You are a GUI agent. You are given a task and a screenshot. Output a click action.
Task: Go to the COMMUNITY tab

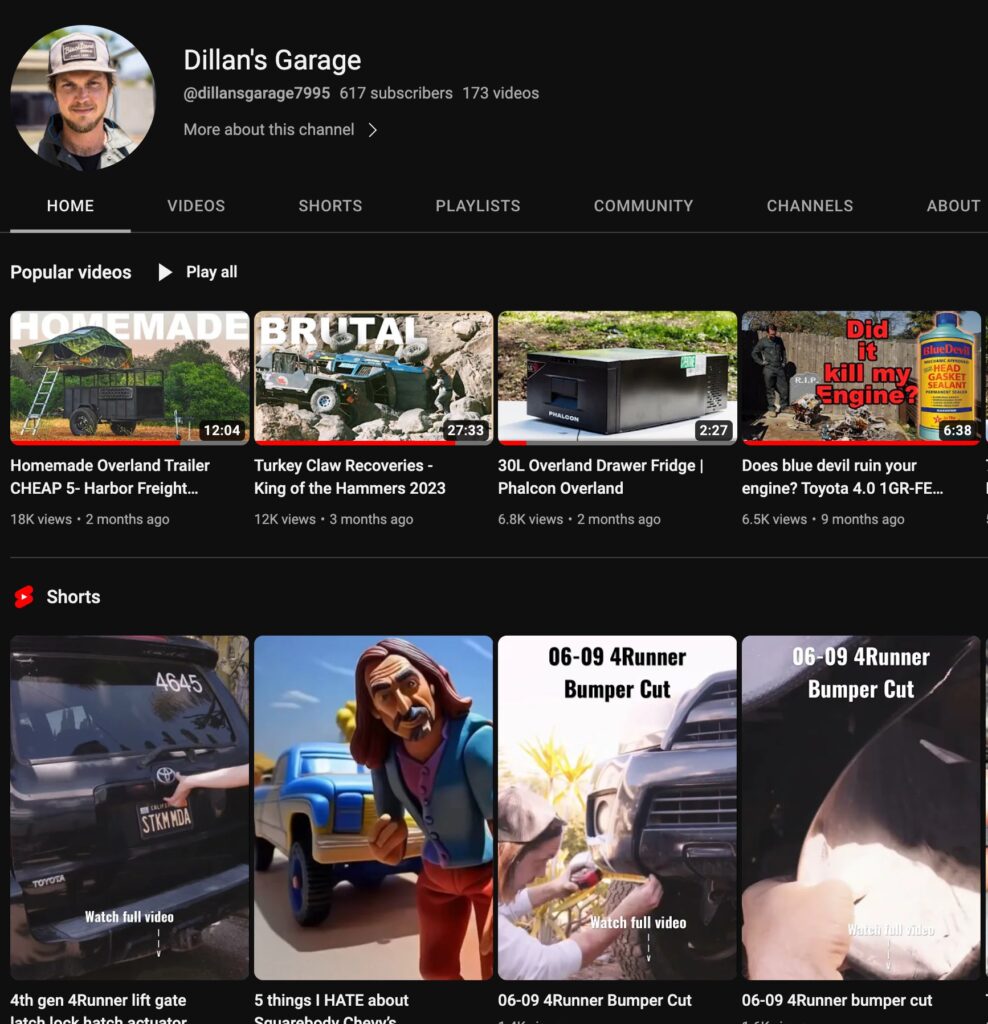point(643,206)
